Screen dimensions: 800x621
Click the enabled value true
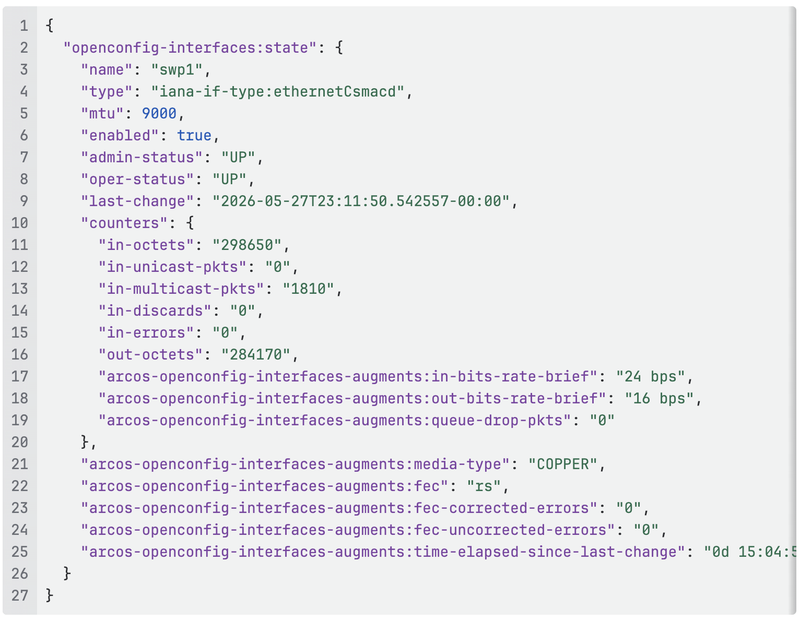[194, 135]
